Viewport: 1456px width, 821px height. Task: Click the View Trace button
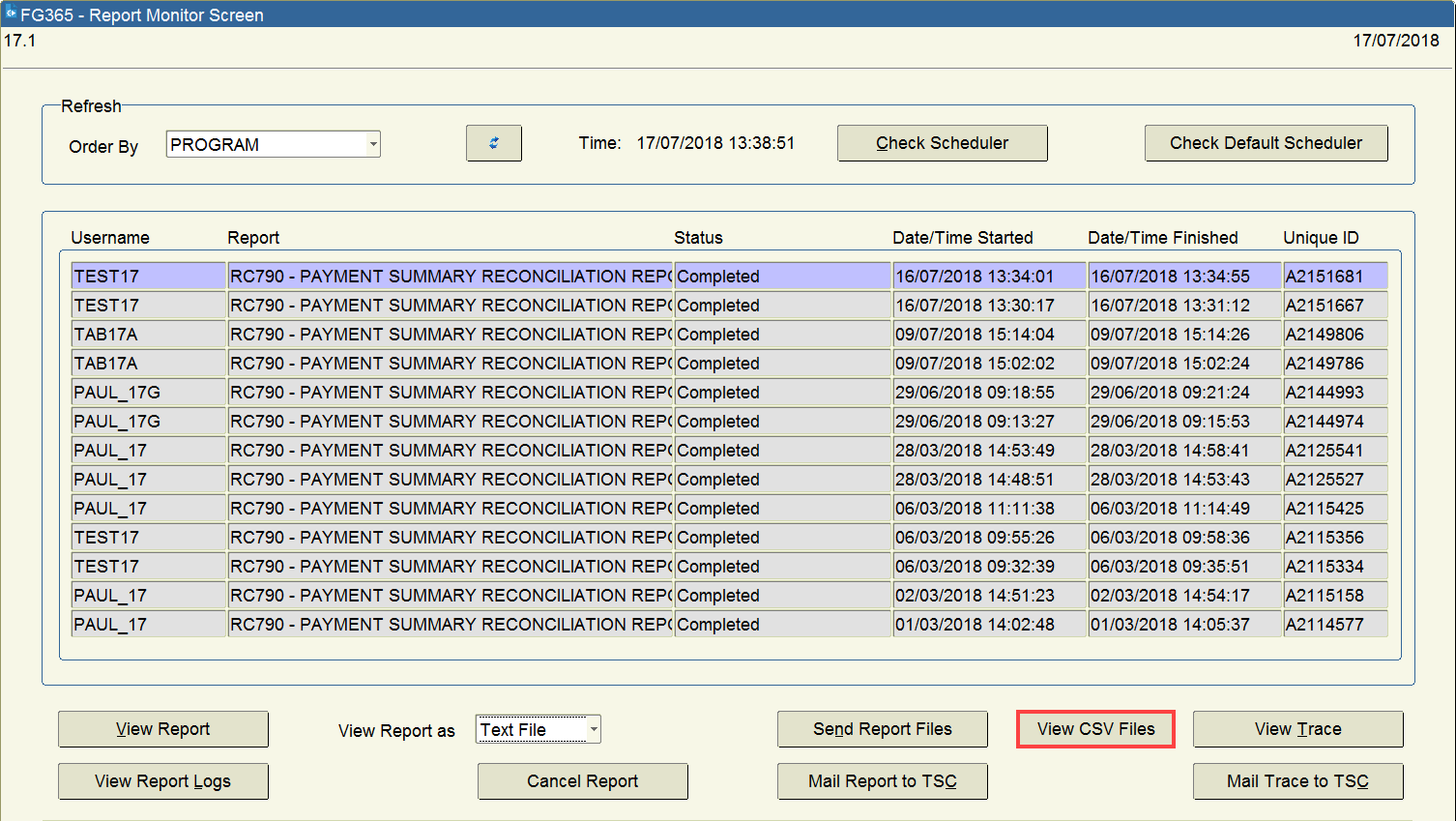click(1296, 729)
